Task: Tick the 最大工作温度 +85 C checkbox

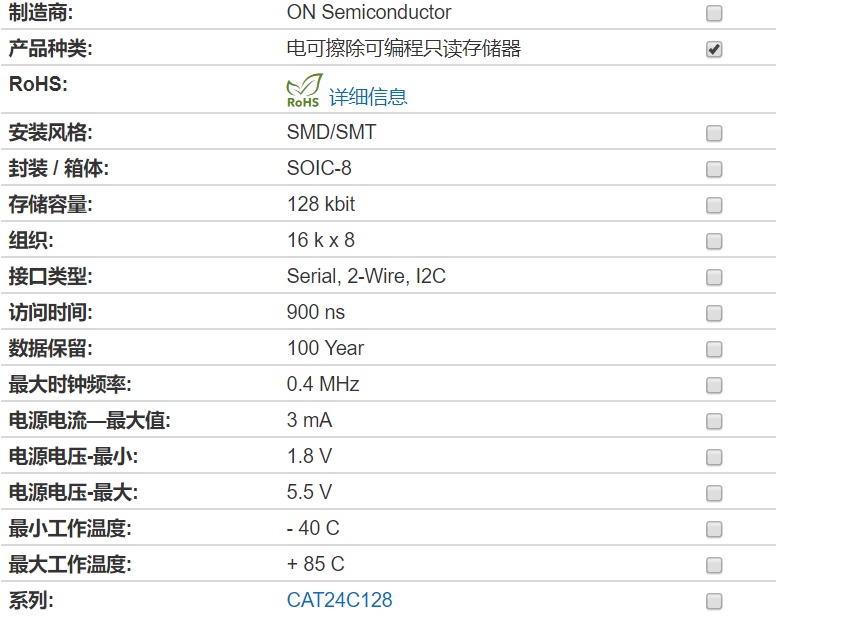Action: pos(714,565)
